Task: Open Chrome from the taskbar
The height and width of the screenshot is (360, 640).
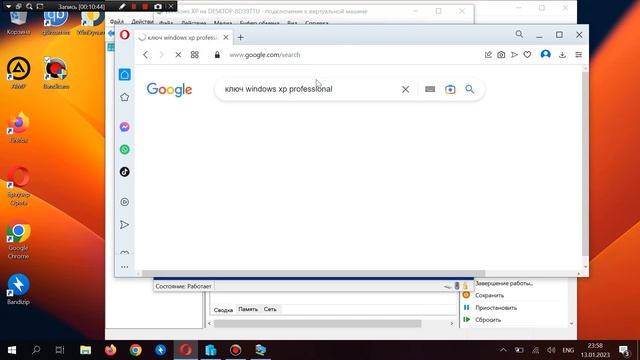Action: (136, 350)
